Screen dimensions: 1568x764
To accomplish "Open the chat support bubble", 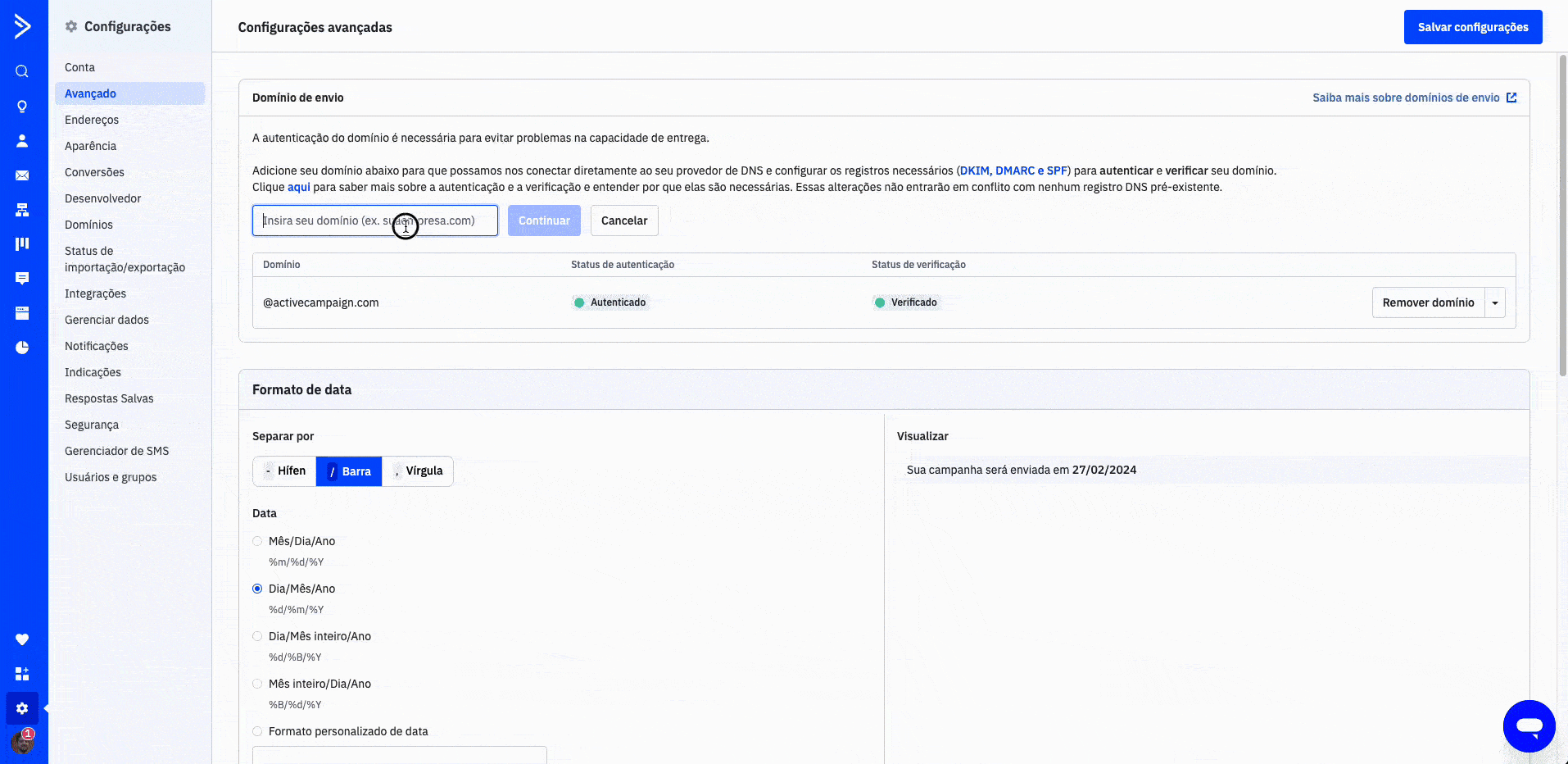I will [x=1529, y=725].
